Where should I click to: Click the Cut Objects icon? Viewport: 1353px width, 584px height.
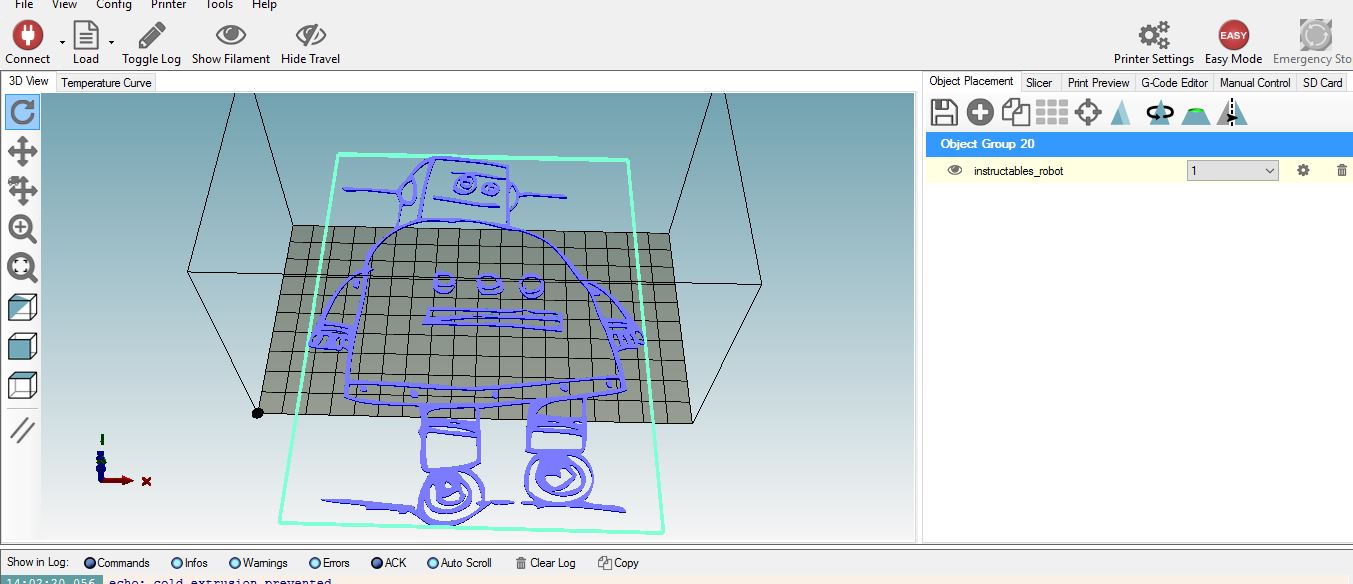pyautogui.click(x=1196, y=114)
